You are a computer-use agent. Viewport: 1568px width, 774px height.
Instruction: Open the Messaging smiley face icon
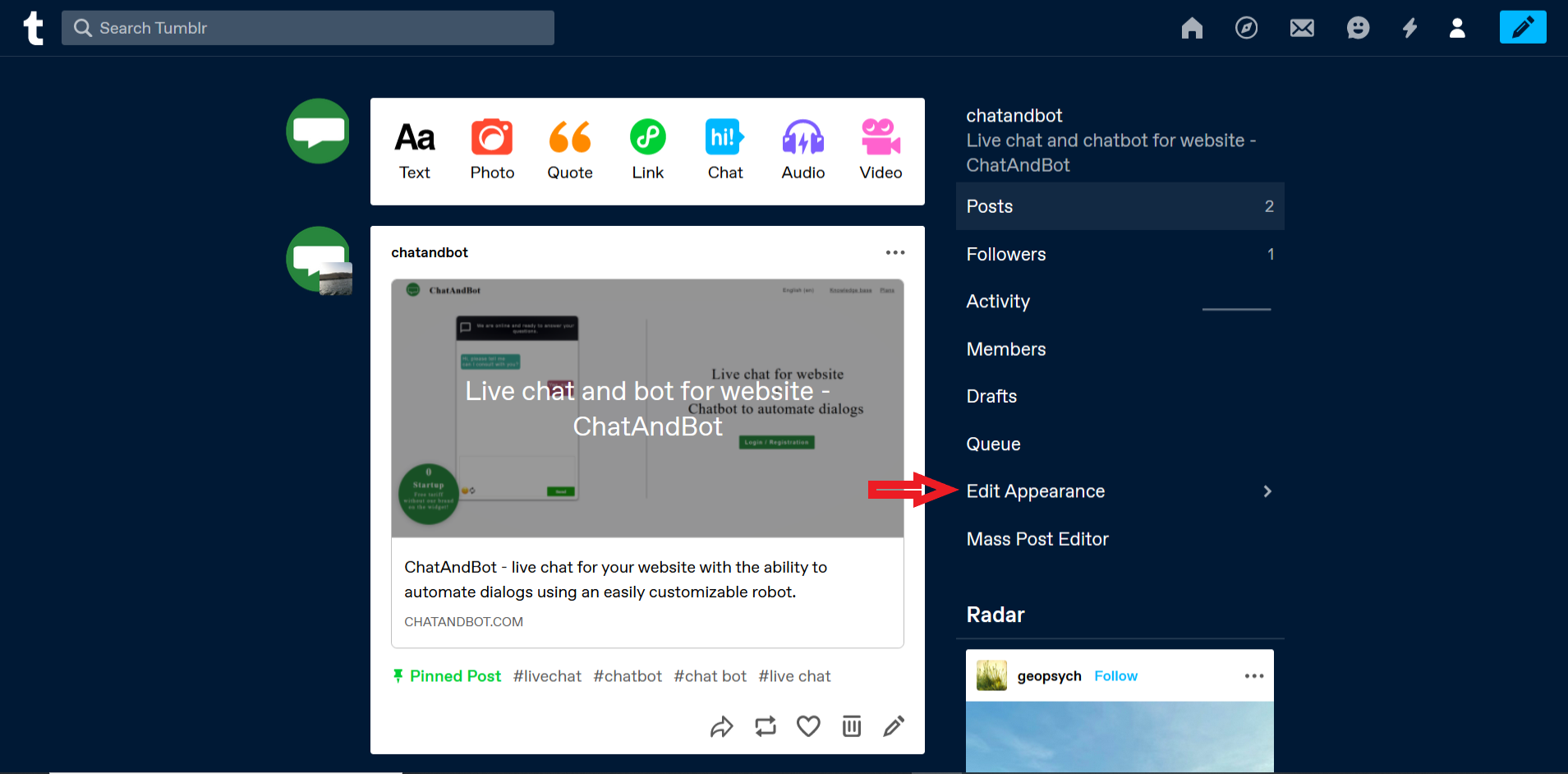point(1358,28)
